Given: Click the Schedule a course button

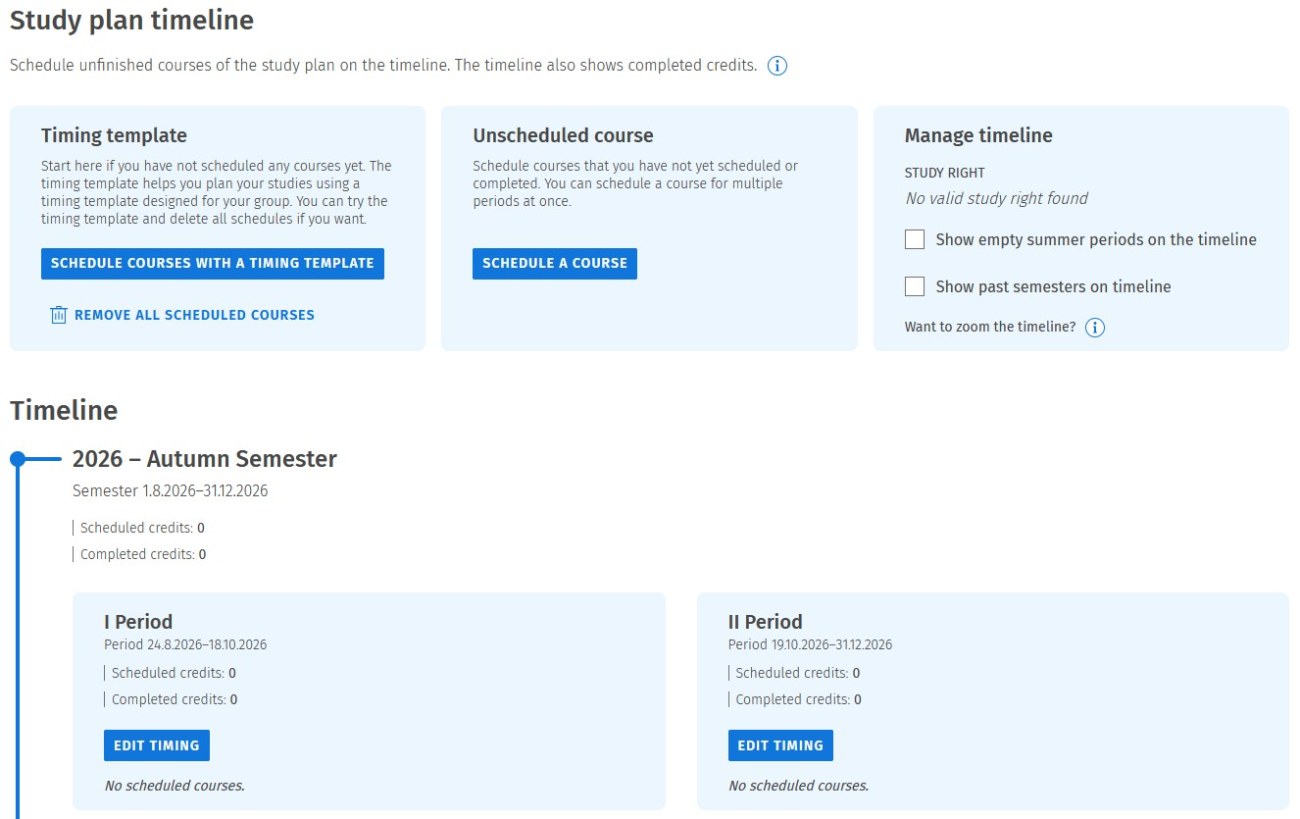Looking at the screenshot, I should (555, 263).
